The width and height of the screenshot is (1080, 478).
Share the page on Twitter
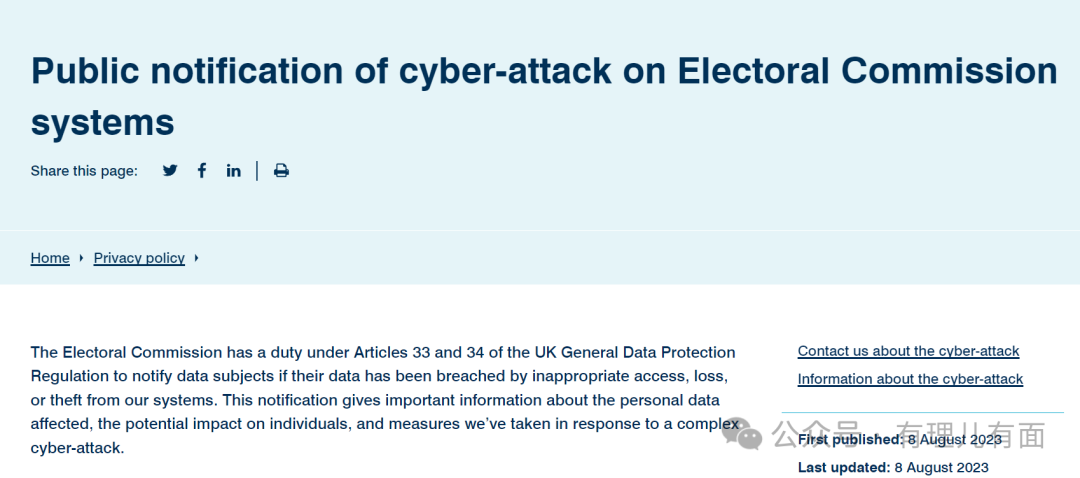(170, 171)
